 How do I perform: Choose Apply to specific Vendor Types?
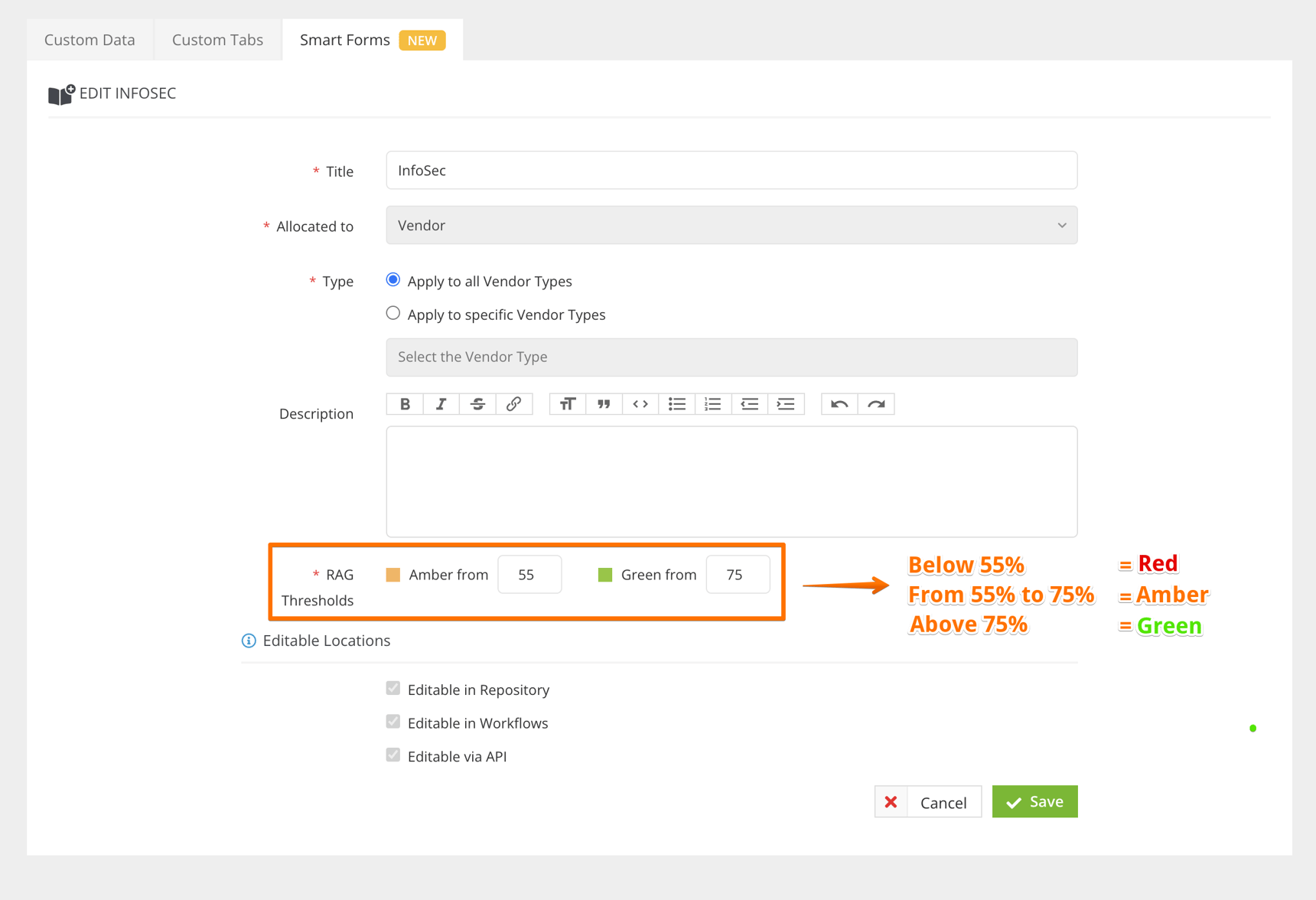pos(393,314)
